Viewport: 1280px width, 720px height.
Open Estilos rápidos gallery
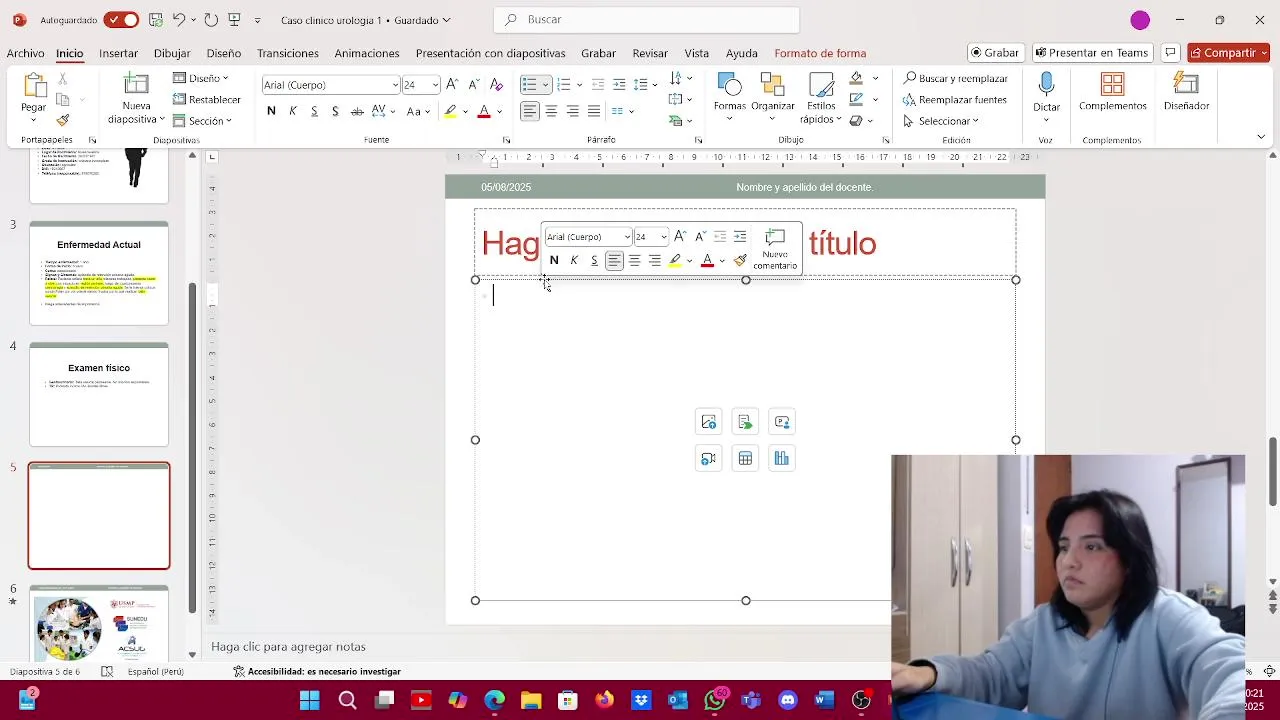click(821, 98)
